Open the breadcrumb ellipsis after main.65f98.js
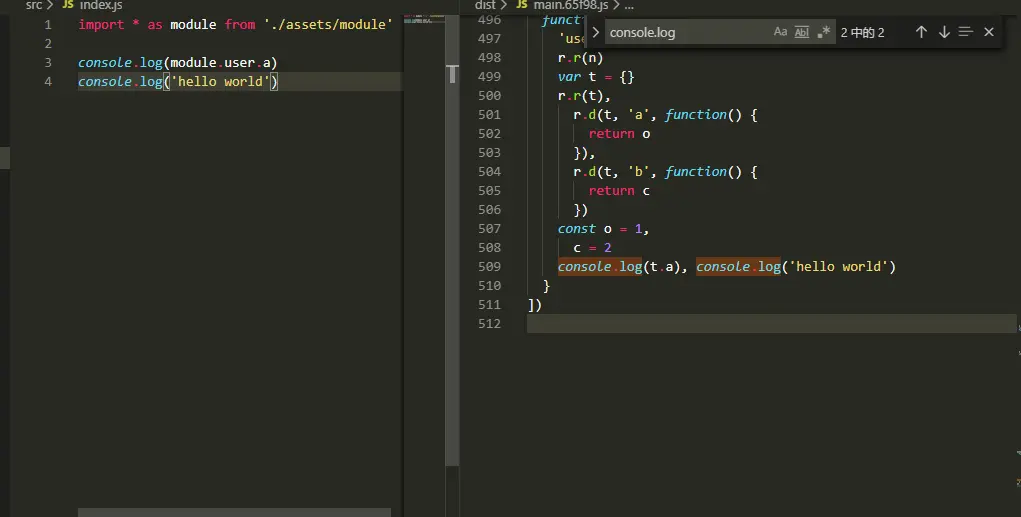Viewport: 1021px width, 517px height. point(629,5)
